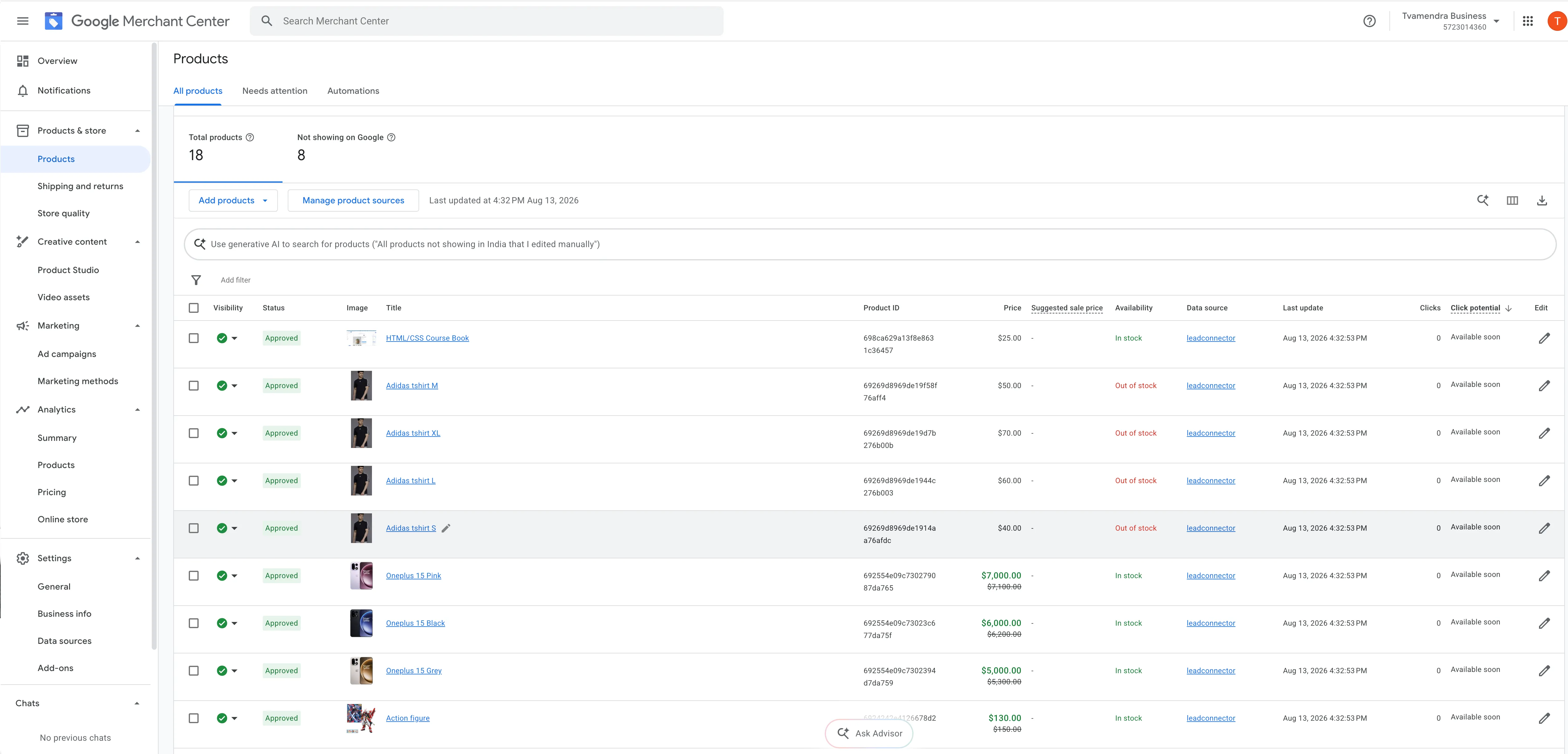Open AI search icon in table toolbar
The width and height of the screenshot is (1568, 754).
click(1482, 200)
